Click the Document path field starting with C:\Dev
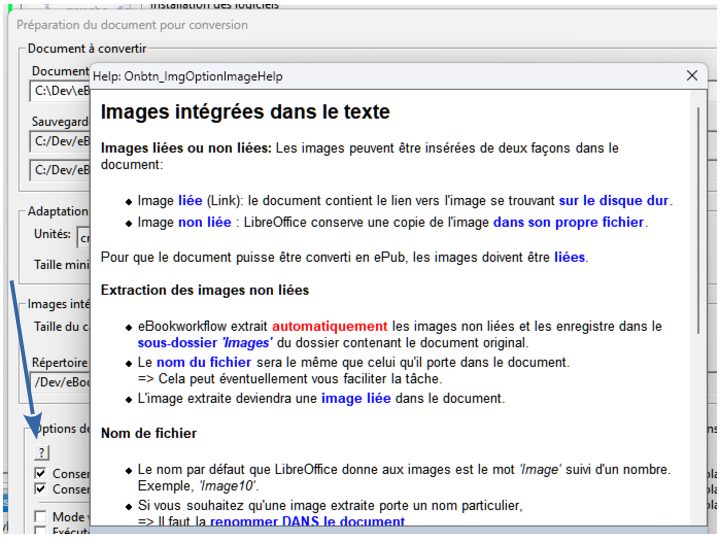Viewport: 722px width, 539px height. tap(60, 91)
